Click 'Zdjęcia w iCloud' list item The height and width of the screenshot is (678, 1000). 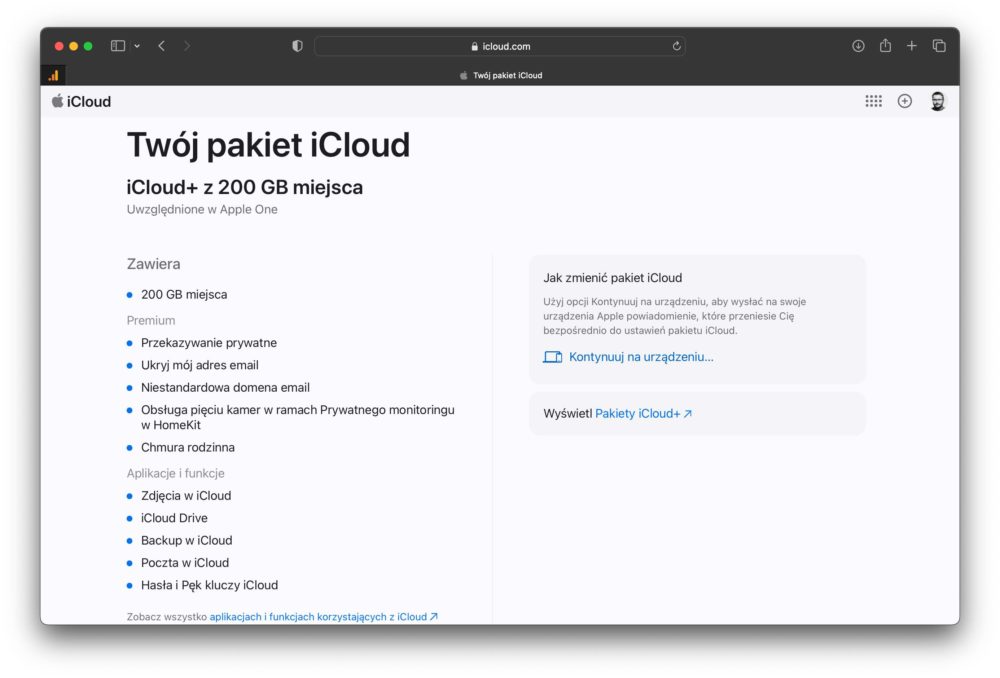tap(186, 496)
